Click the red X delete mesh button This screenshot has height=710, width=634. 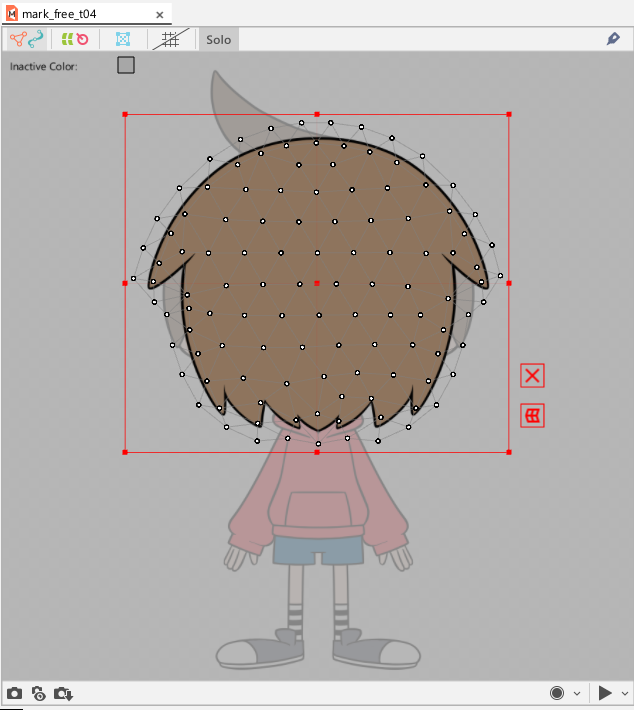[532, 375]
